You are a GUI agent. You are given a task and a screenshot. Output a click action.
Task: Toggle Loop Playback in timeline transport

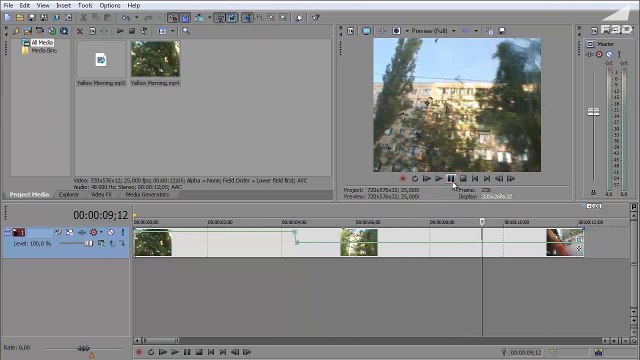pyautogui.click(x=151, y=352)
